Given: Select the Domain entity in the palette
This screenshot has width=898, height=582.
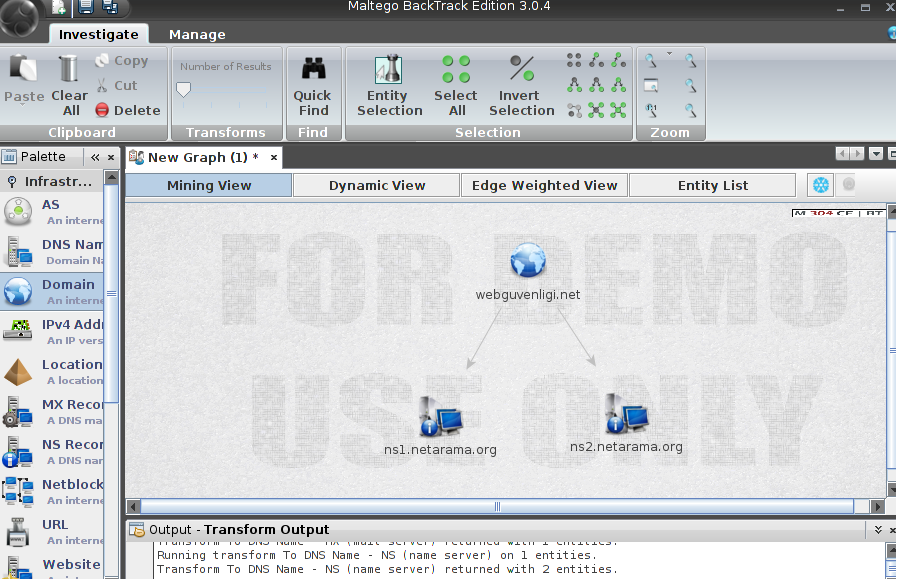Looking at the screenshot, I should [52, 292].
